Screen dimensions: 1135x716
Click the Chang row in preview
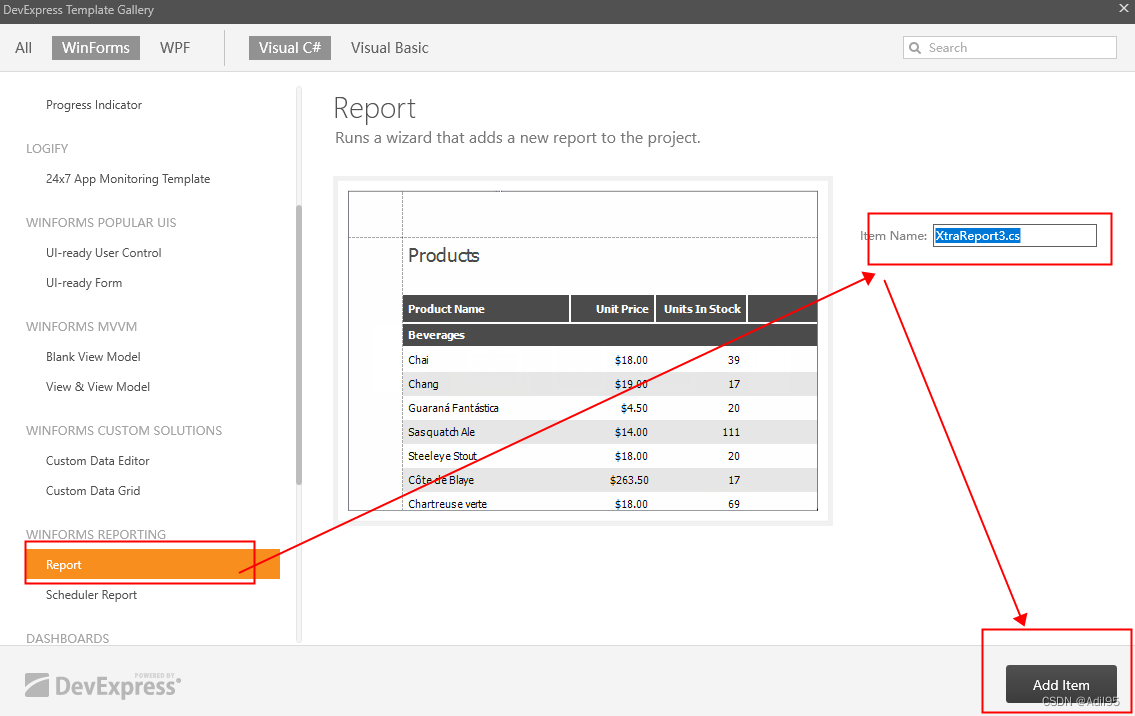[x=609, y=384]
